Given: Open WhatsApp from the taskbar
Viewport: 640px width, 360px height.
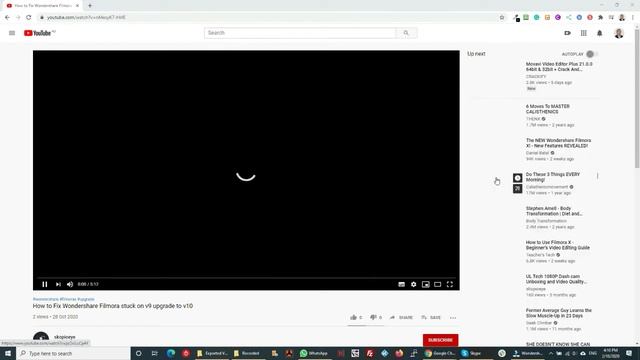Looking at the screenshot, I should 314,353.
